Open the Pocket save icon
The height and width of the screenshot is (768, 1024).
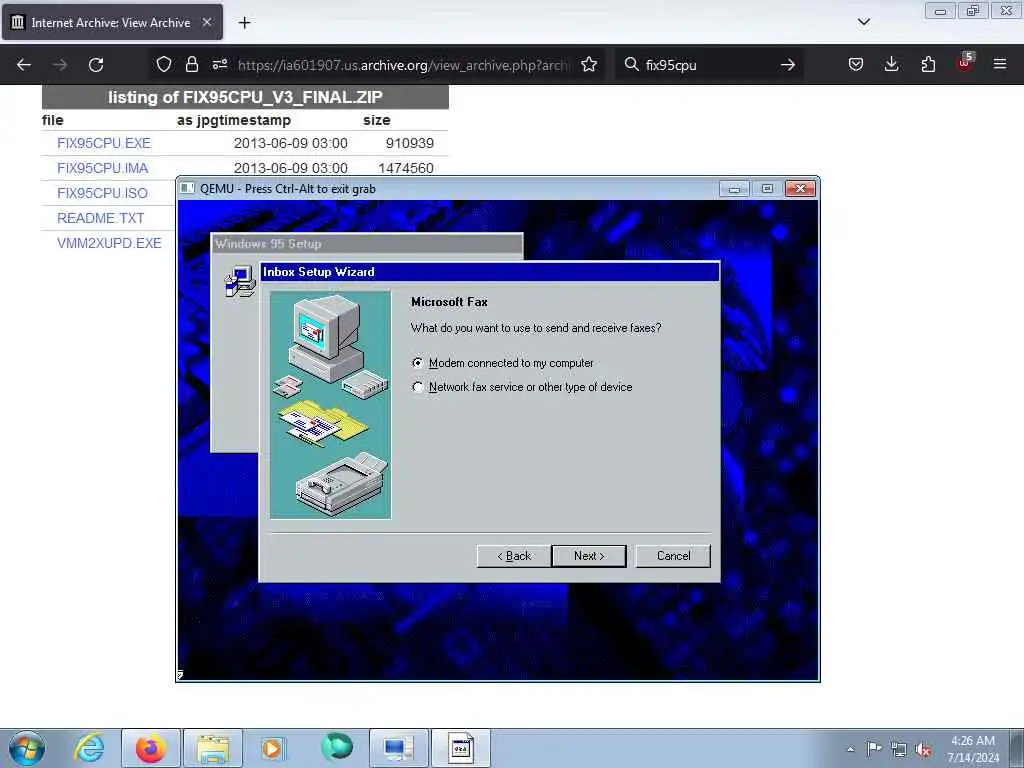coord(856,65)
